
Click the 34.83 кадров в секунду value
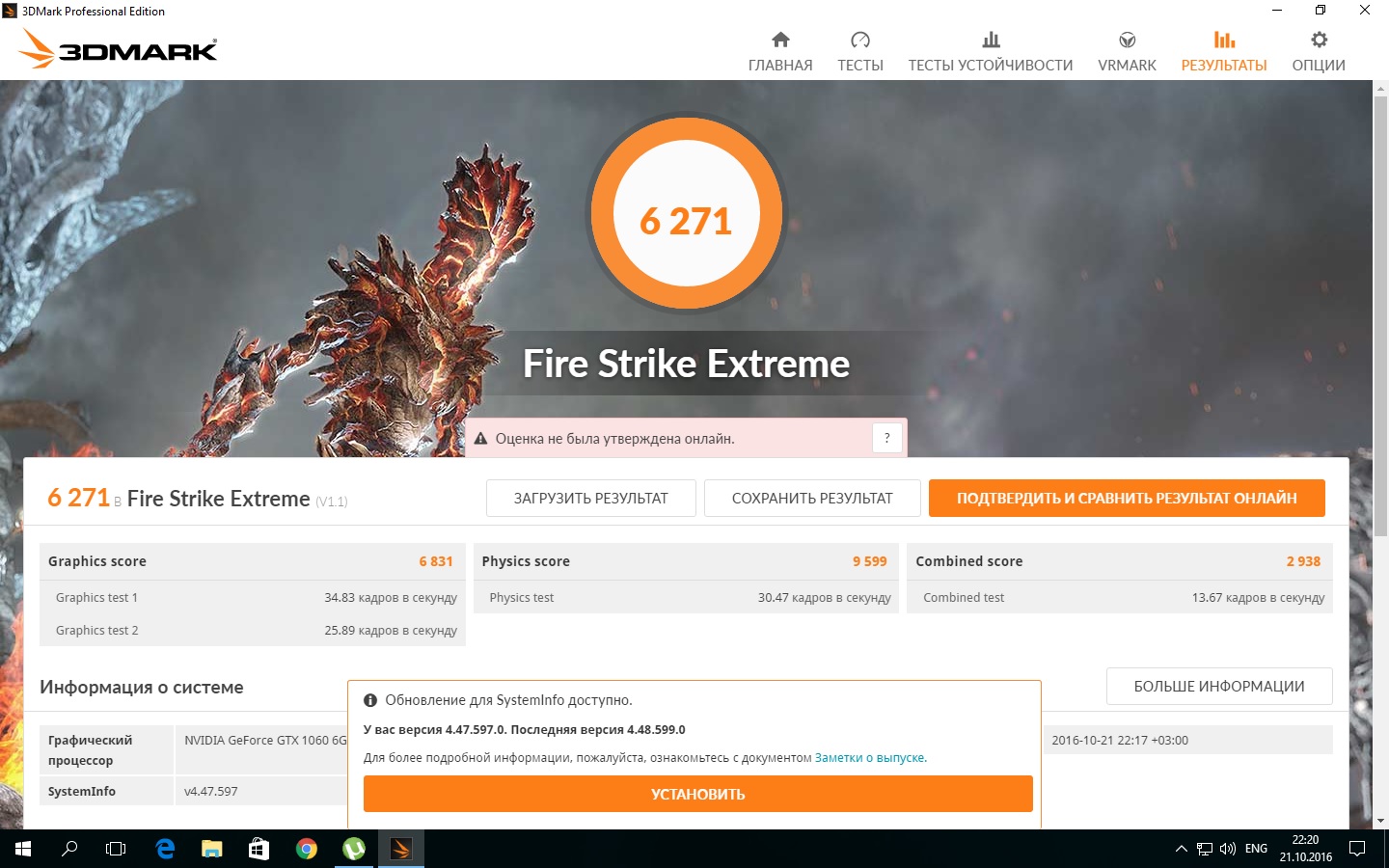(x=391, y=598)
